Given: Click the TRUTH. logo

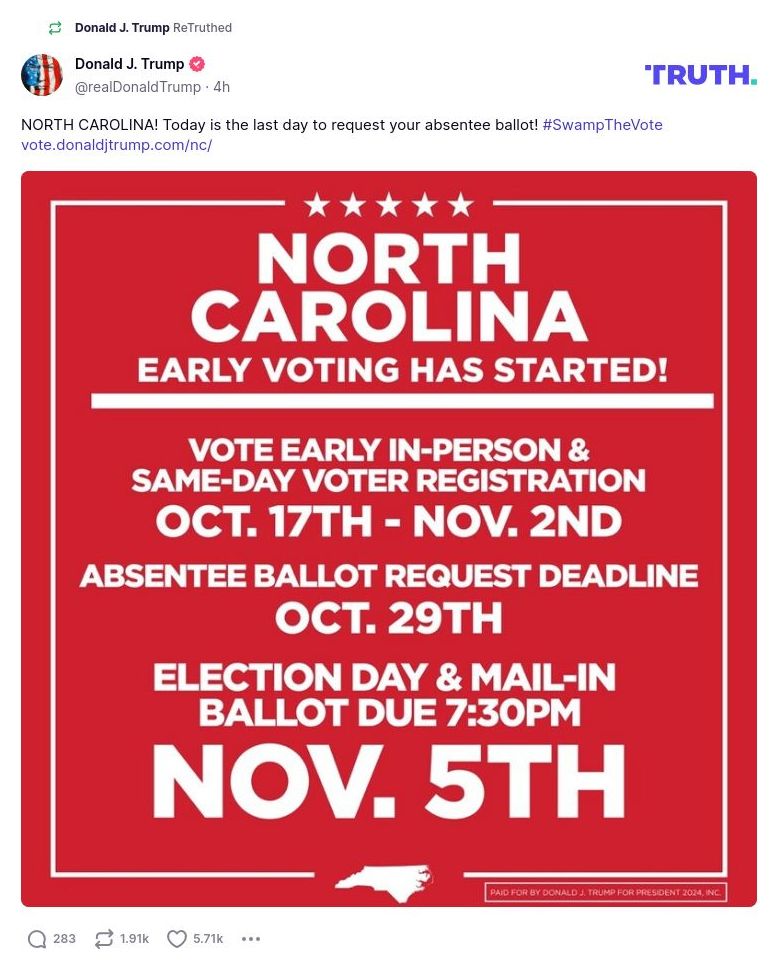Looking at the screenshot, I should [x=700, y=75].
